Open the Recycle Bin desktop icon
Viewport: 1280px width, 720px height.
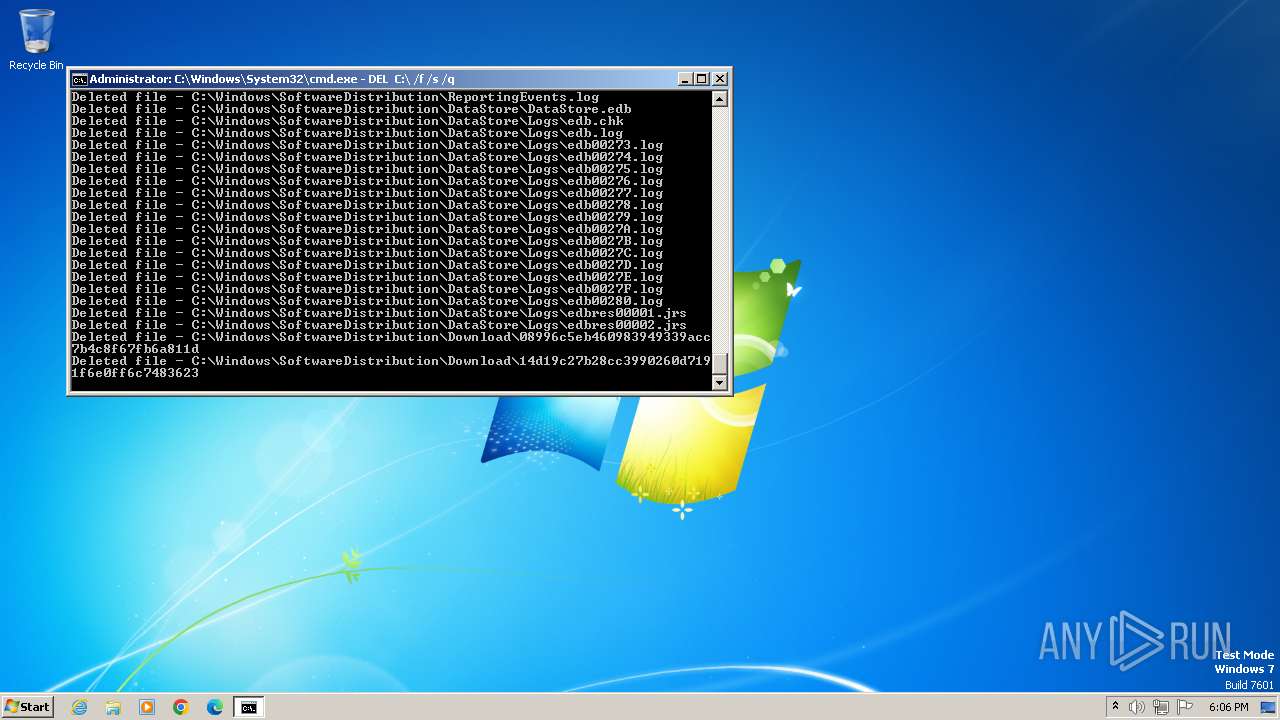pos(36,40)
